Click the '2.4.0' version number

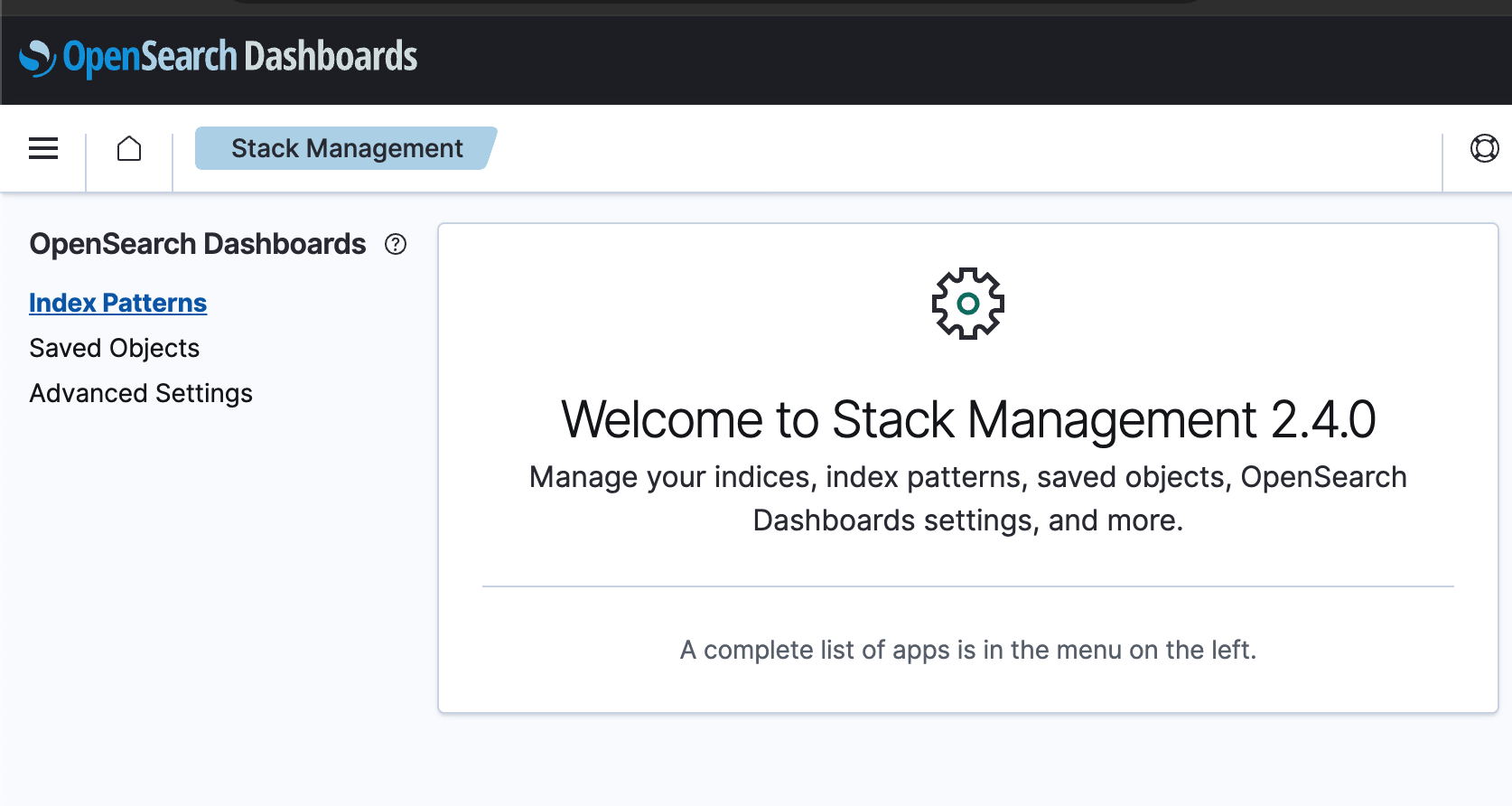1323,420
